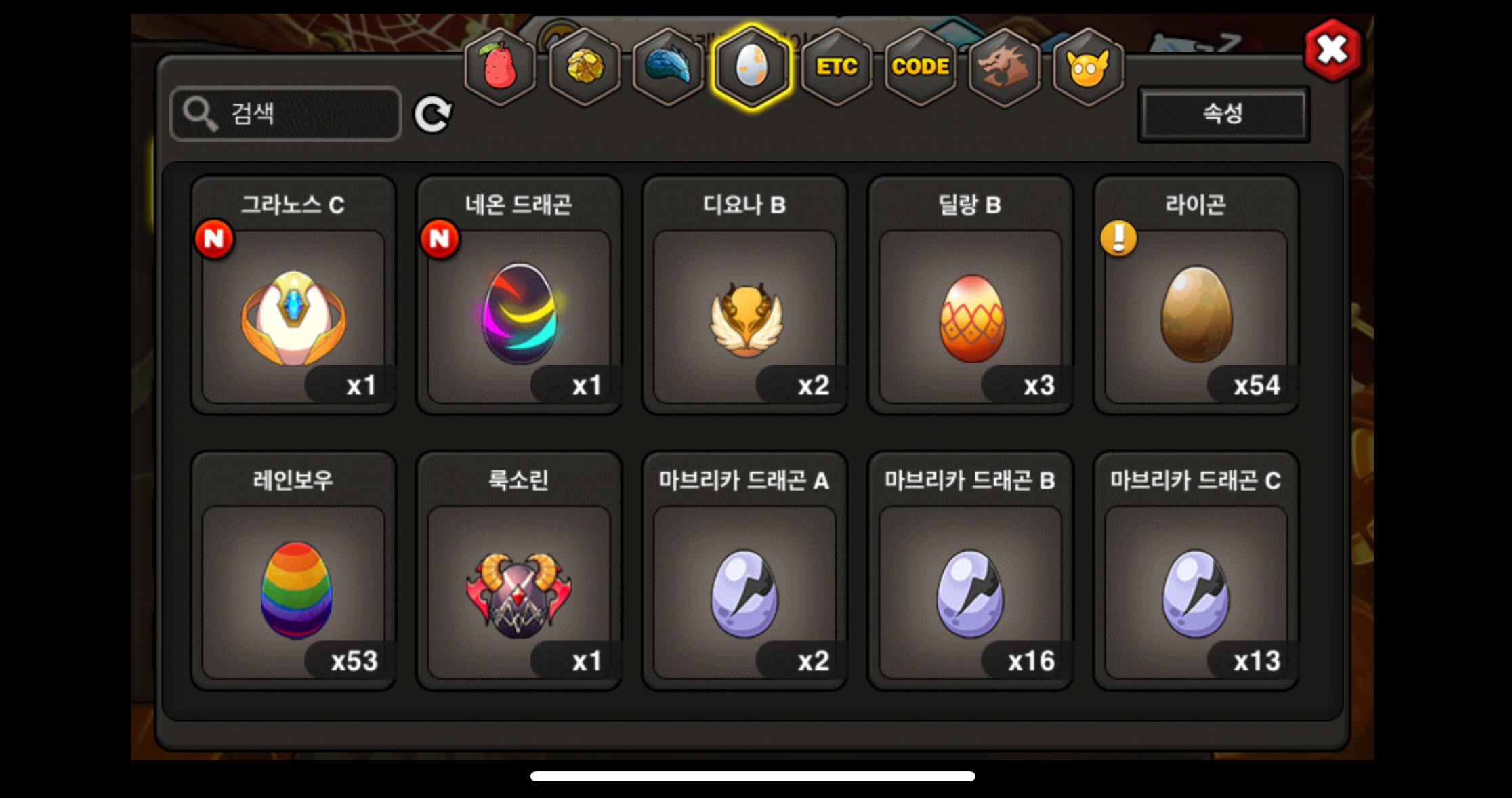Open the yellow cat mask tab

(1088, 66)
